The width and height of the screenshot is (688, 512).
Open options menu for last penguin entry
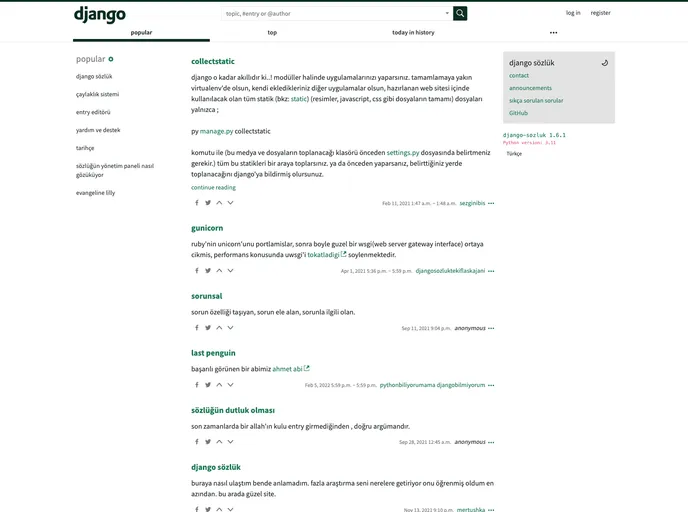491,385
